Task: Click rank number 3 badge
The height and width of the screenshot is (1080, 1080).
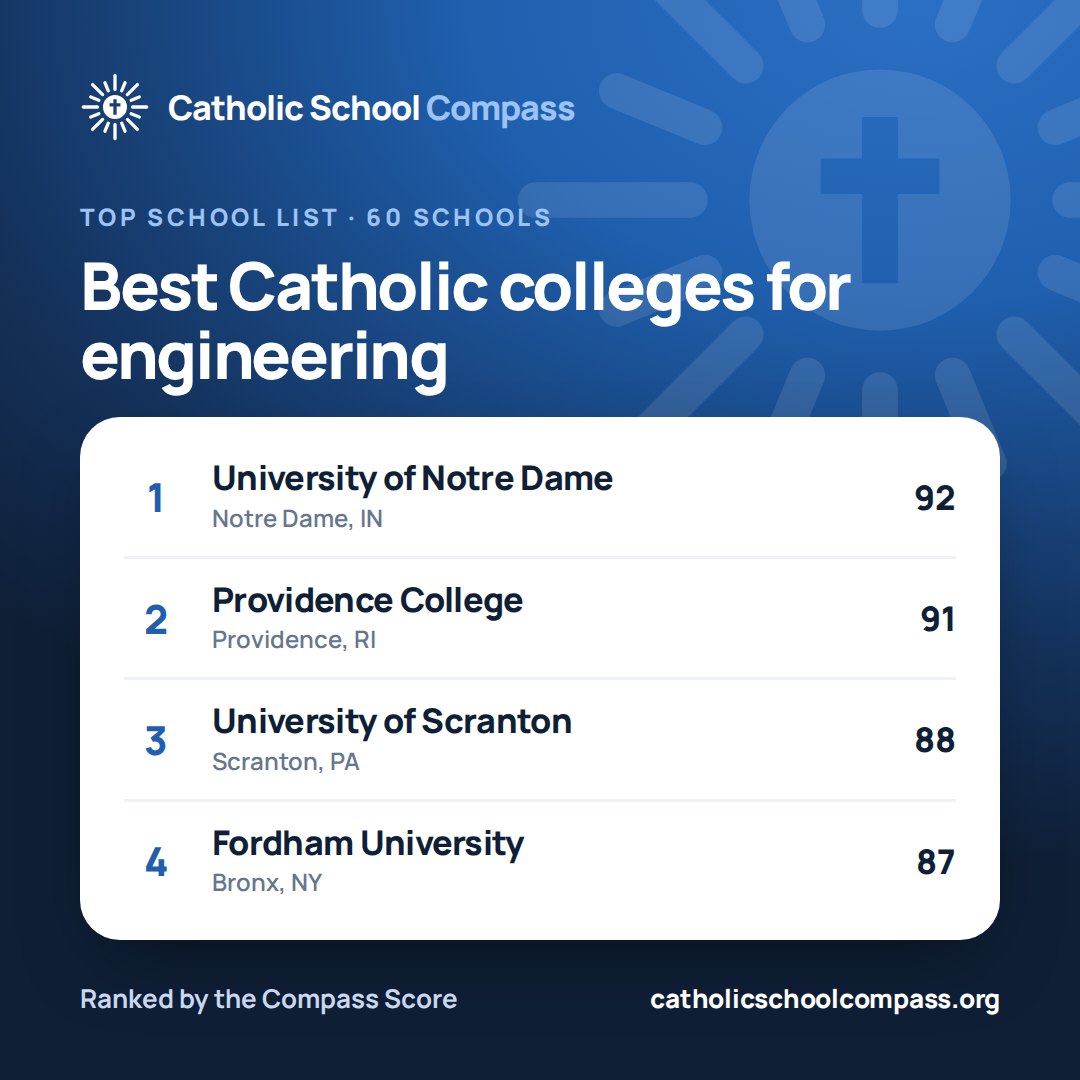Action: click(x=156, y=740)
